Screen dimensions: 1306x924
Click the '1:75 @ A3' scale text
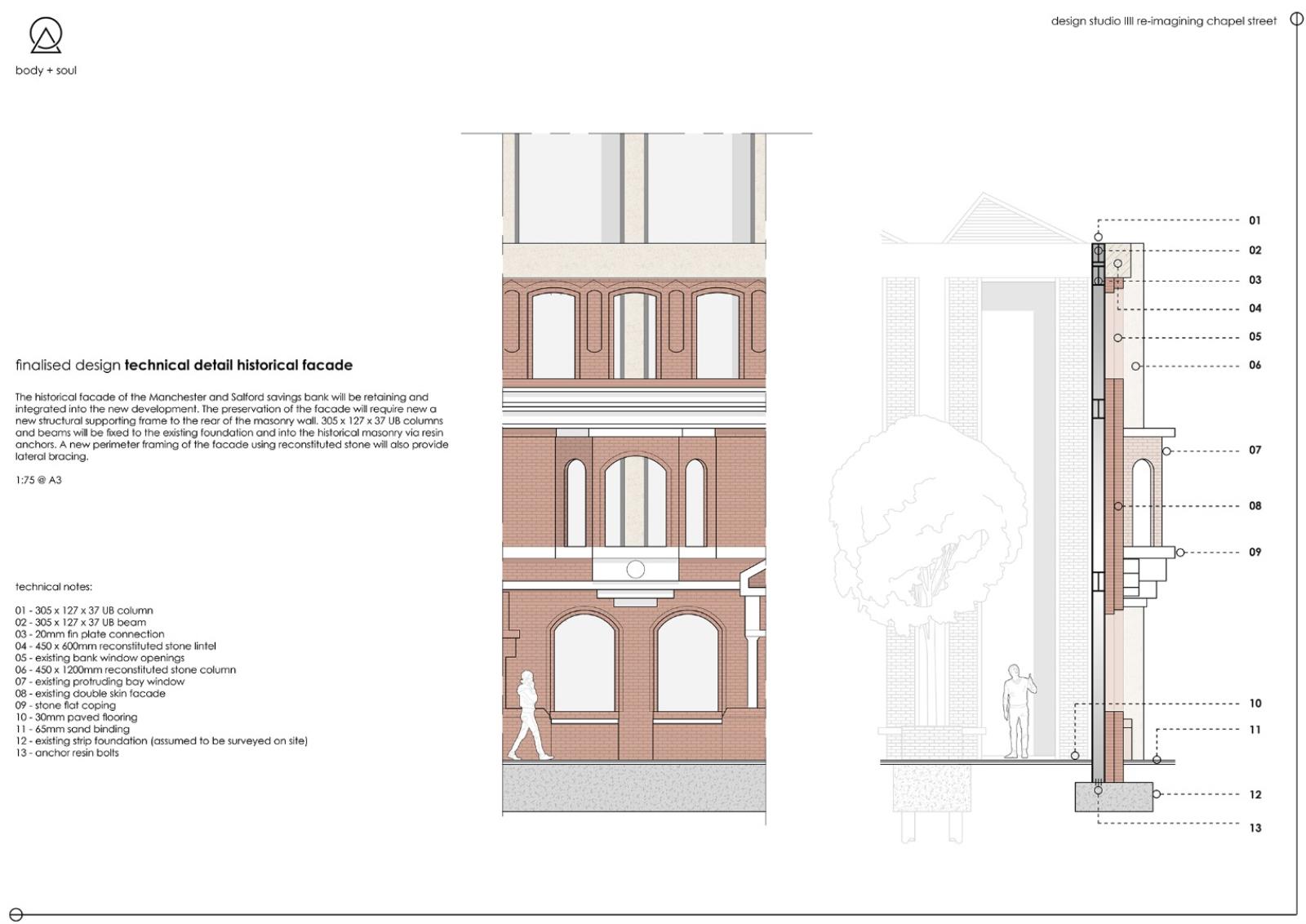[x=38, y=481]
